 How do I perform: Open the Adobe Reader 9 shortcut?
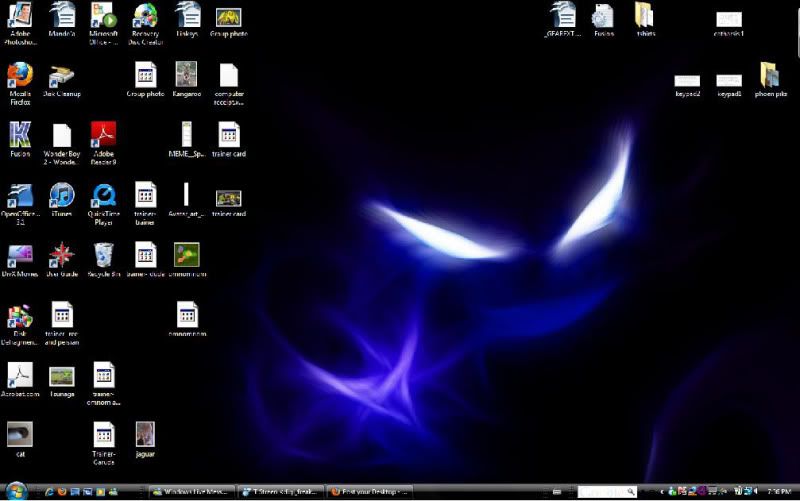[104, 135]
